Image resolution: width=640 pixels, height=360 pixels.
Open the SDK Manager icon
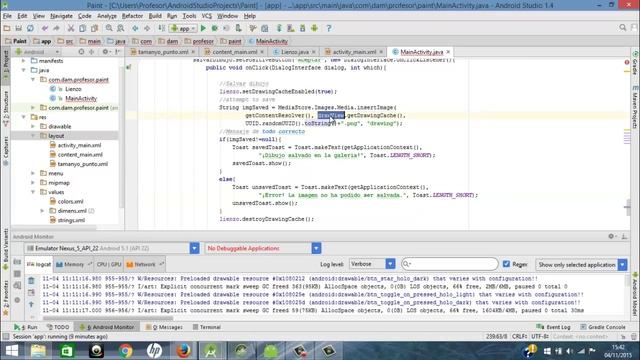coord(302,28)
